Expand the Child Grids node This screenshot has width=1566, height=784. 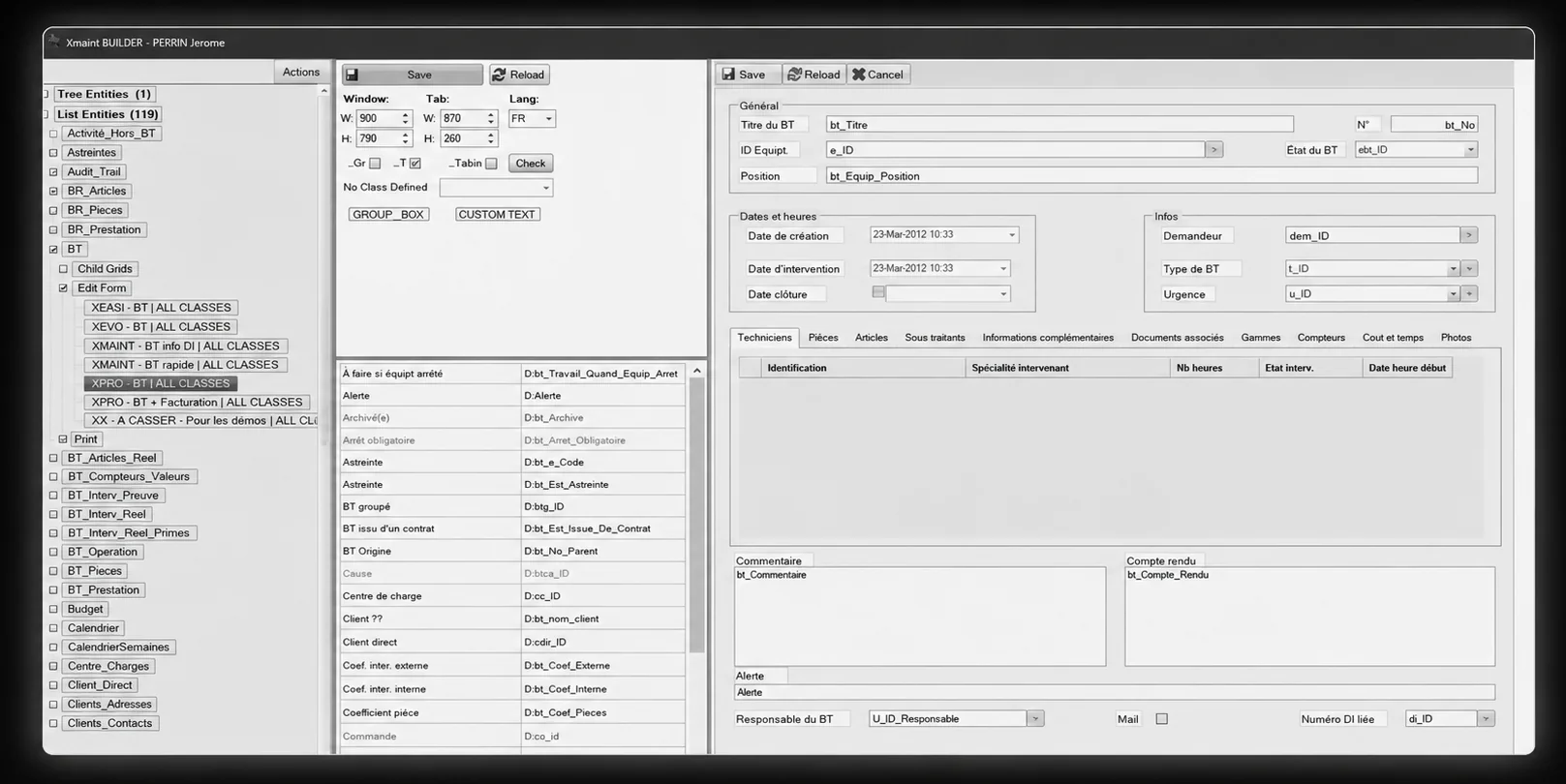[x=63, y=269]
